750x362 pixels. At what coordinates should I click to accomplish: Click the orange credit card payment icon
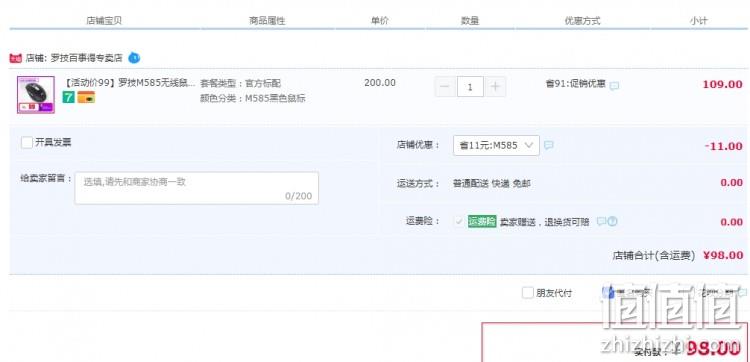click(86, 97)
